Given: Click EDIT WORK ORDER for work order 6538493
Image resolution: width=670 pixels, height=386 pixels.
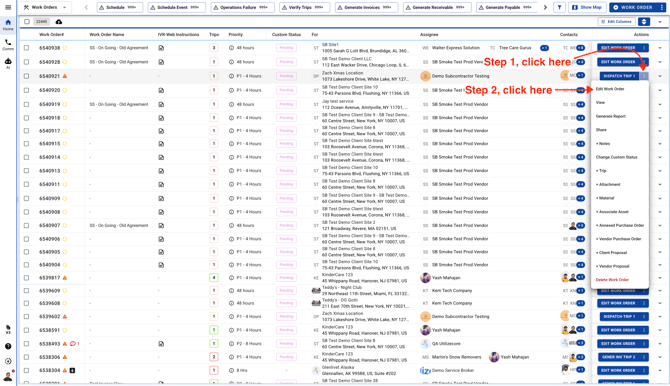Looking at the screenshot, I should [x=618, y=344].
